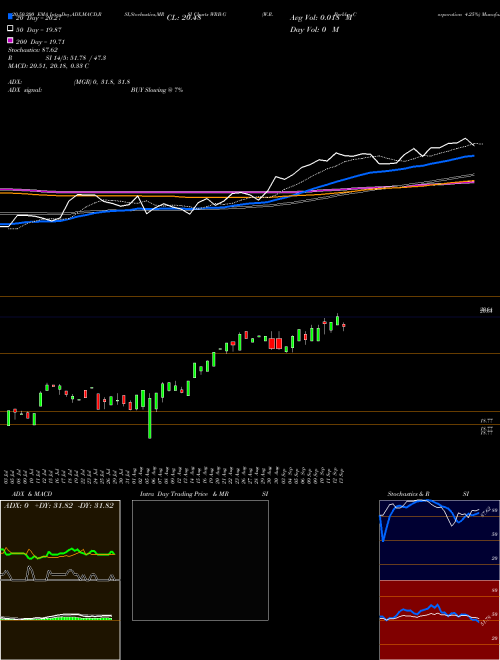Viewport: 500px width, 660px height.
Task: Click the white 50 Day legend swatch
Action: [10, 29]
